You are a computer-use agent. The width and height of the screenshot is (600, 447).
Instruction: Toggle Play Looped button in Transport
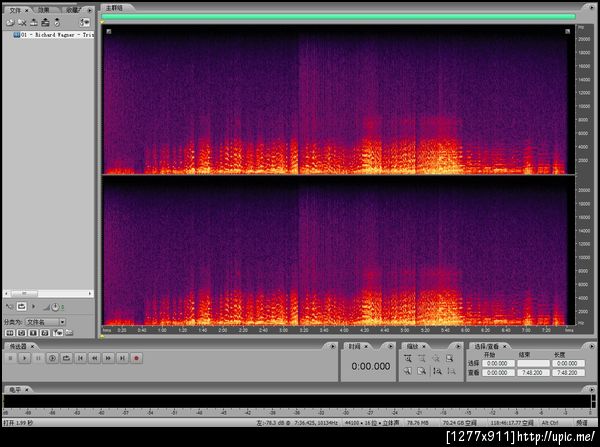tap(67, 358)
